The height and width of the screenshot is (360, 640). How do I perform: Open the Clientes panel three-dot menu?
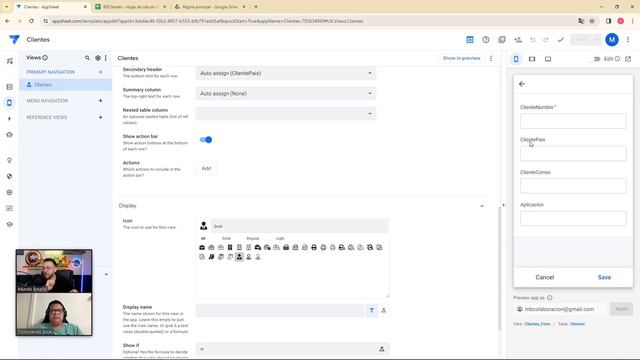pyautogui.click(x=491, y=58)
